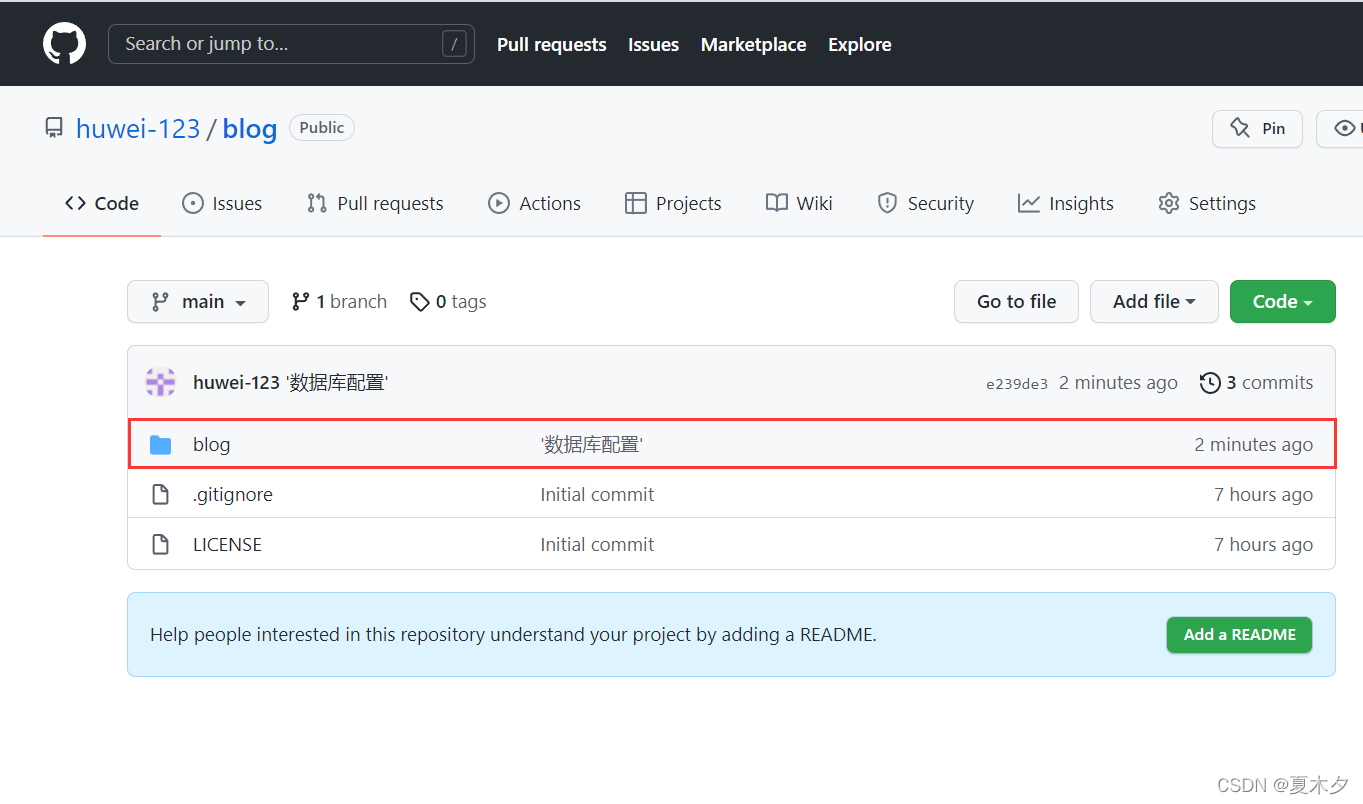
Task: Open the .gitignore file
Action: click(x=232, y=495)
